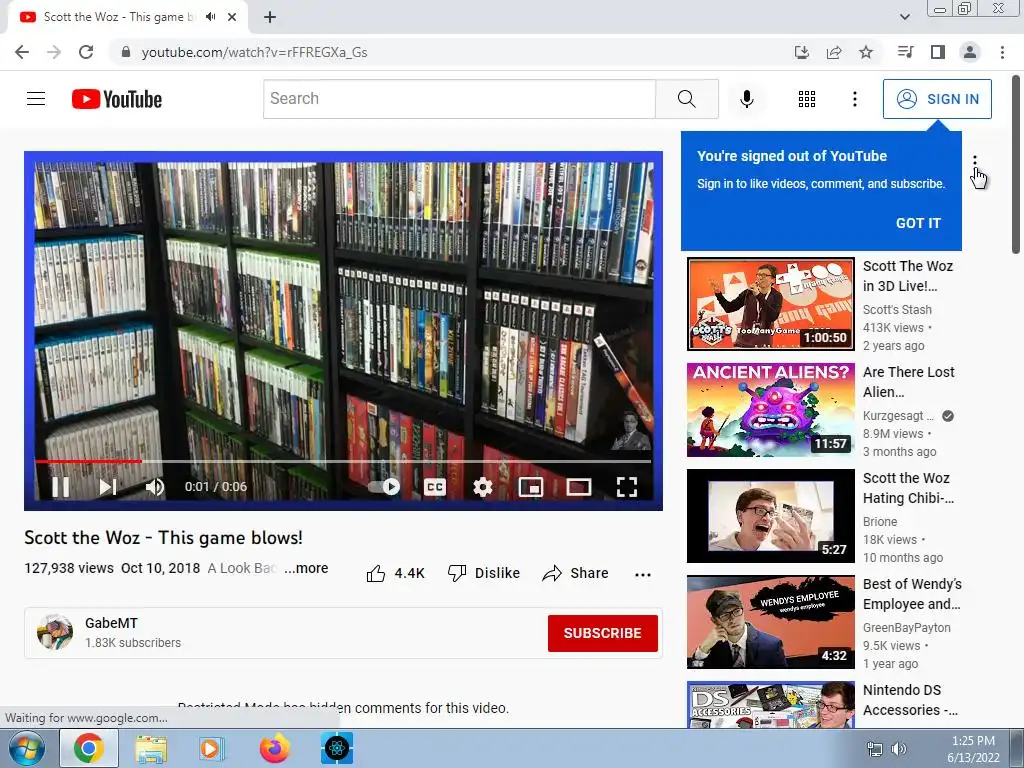Toggle Chrome side panel icon

pyautogui.click(x=938, y=52)
